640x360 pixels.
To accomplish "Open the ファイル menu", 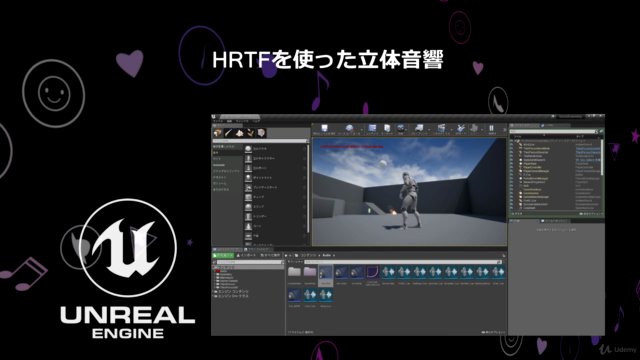I will (218, 121).
